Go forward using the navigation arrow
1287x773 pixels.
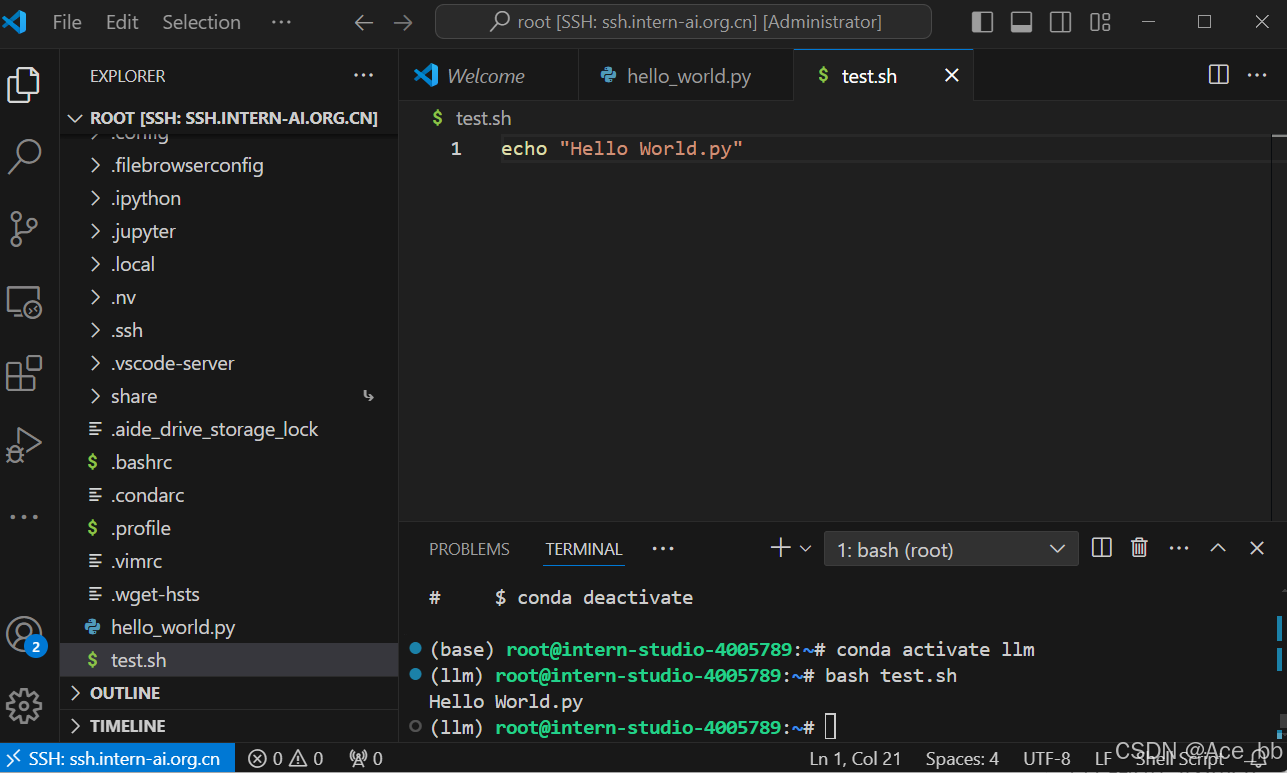pos(403,22)
